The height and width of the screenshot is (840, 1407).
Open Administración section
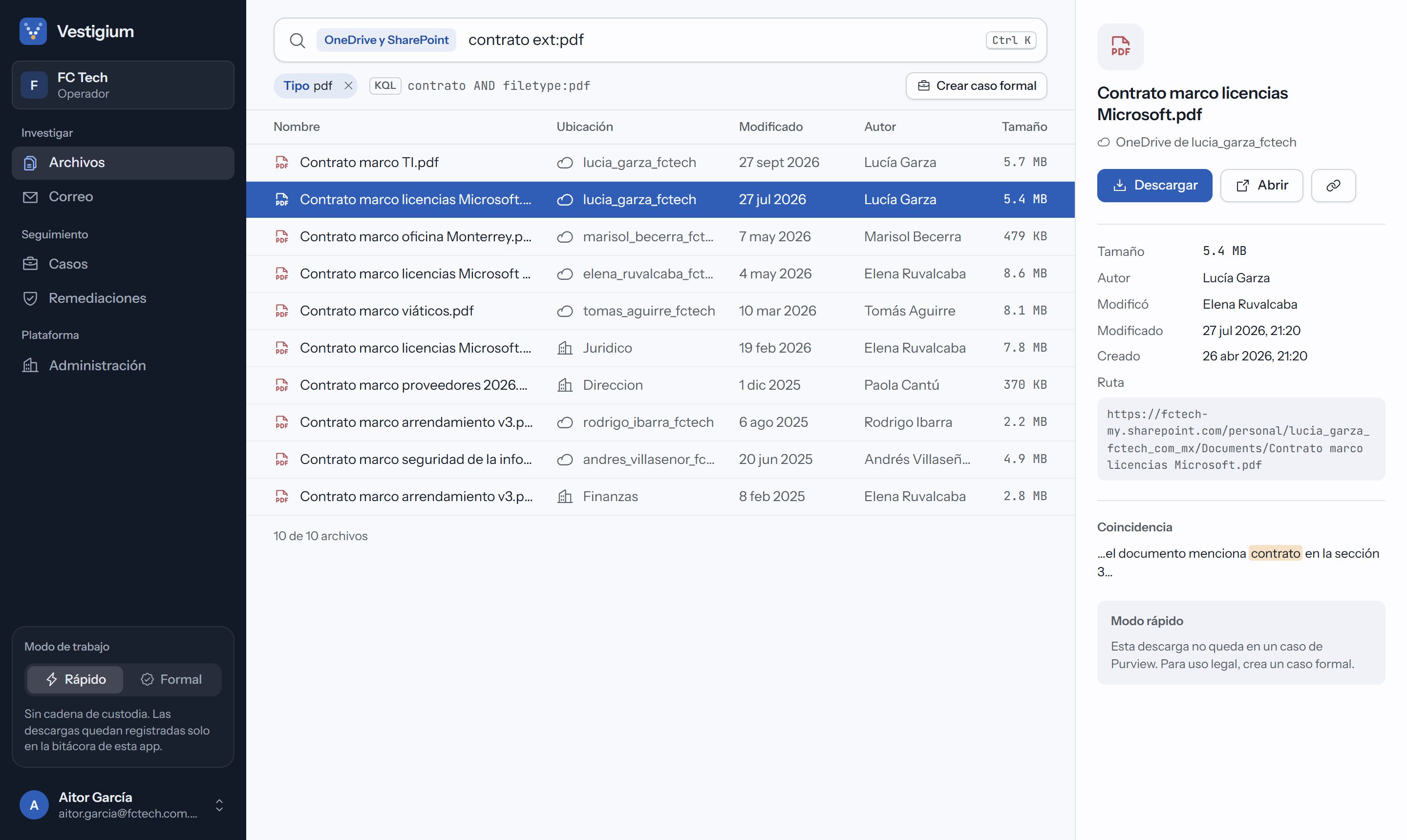[x=123, y=365]
